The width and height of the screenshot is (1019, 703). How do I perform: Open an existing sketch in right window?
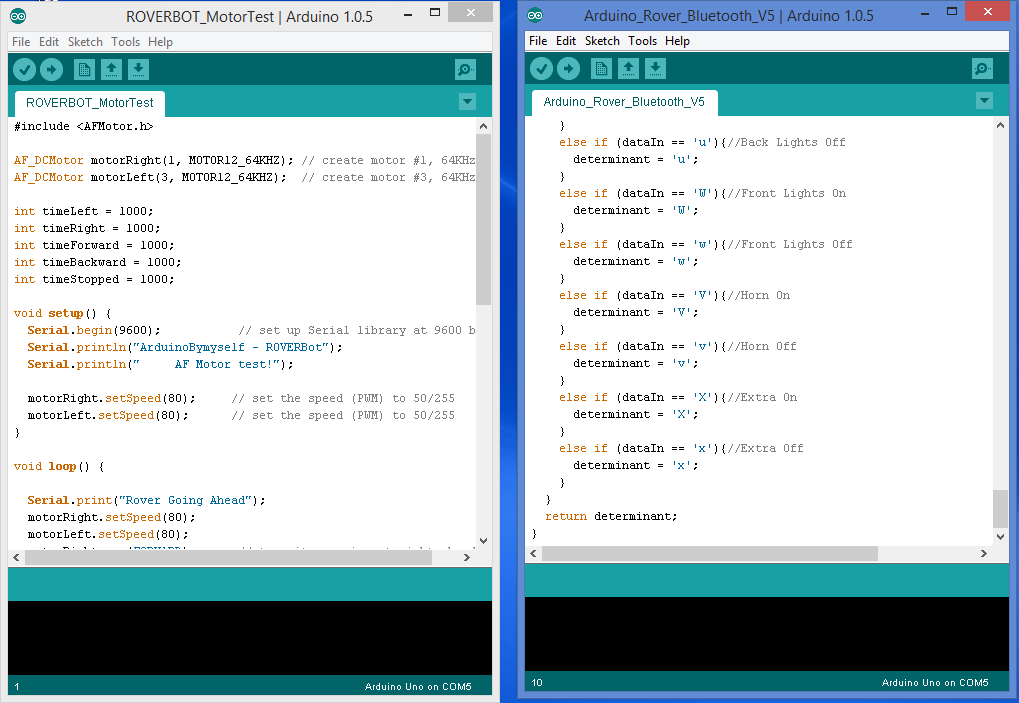tap(629, 68)
